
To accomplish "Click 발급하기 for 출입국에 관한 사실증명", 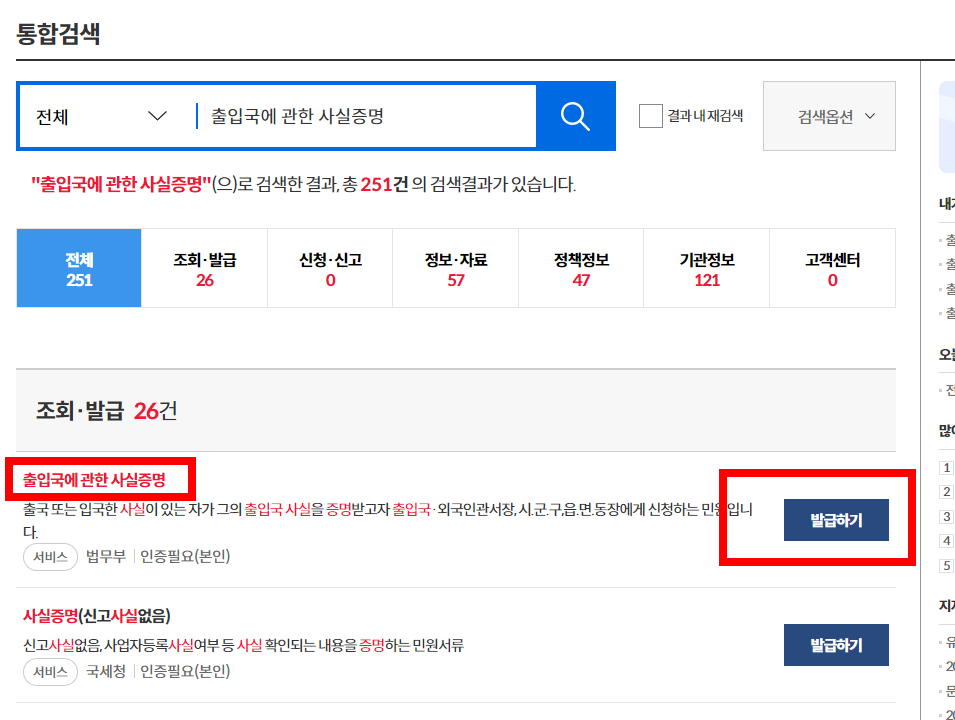I will click(x=836, y=520).
